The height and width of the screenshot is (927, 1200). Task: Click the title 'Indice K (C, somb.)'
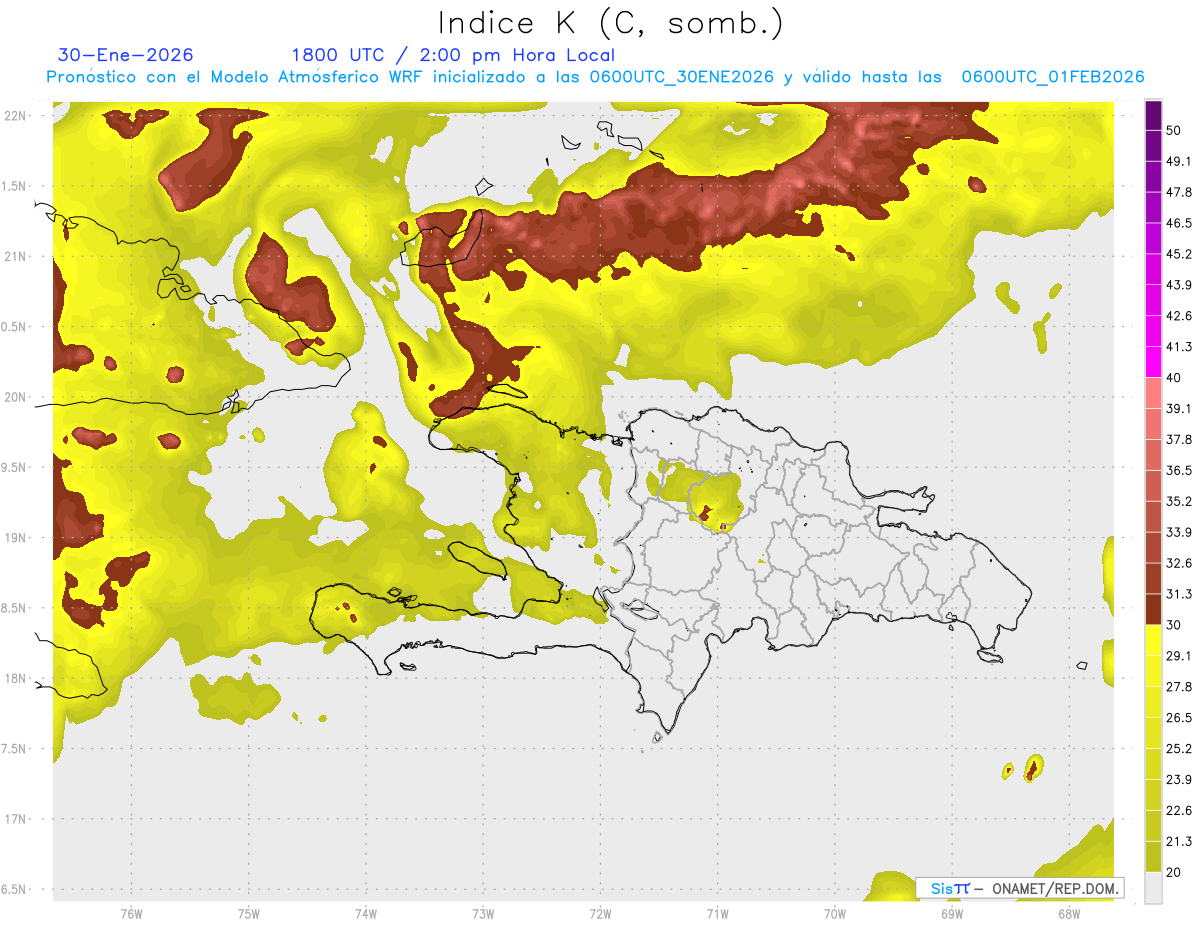(610, 23)
